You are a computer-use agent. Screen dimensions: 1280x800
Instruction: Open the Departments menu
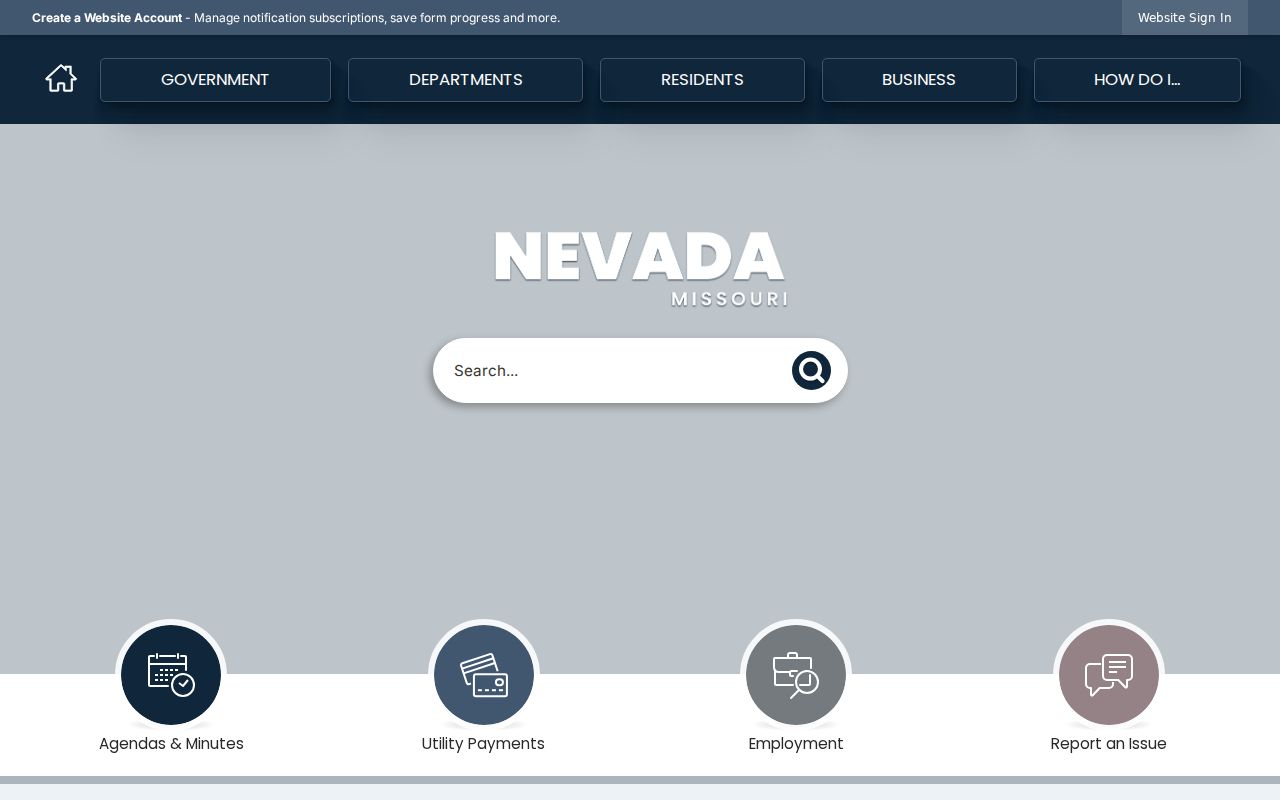tap(465, 80)
